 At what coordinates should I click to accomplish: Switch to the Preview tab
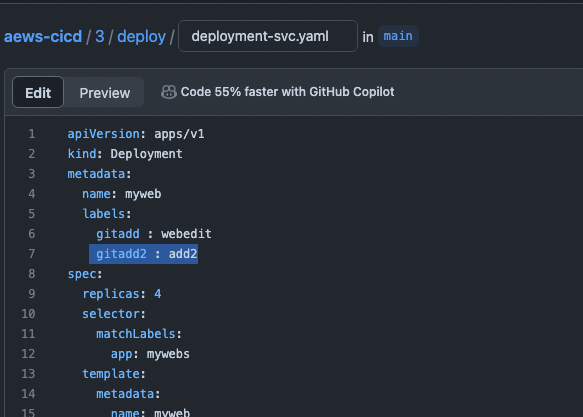point(104,93)
